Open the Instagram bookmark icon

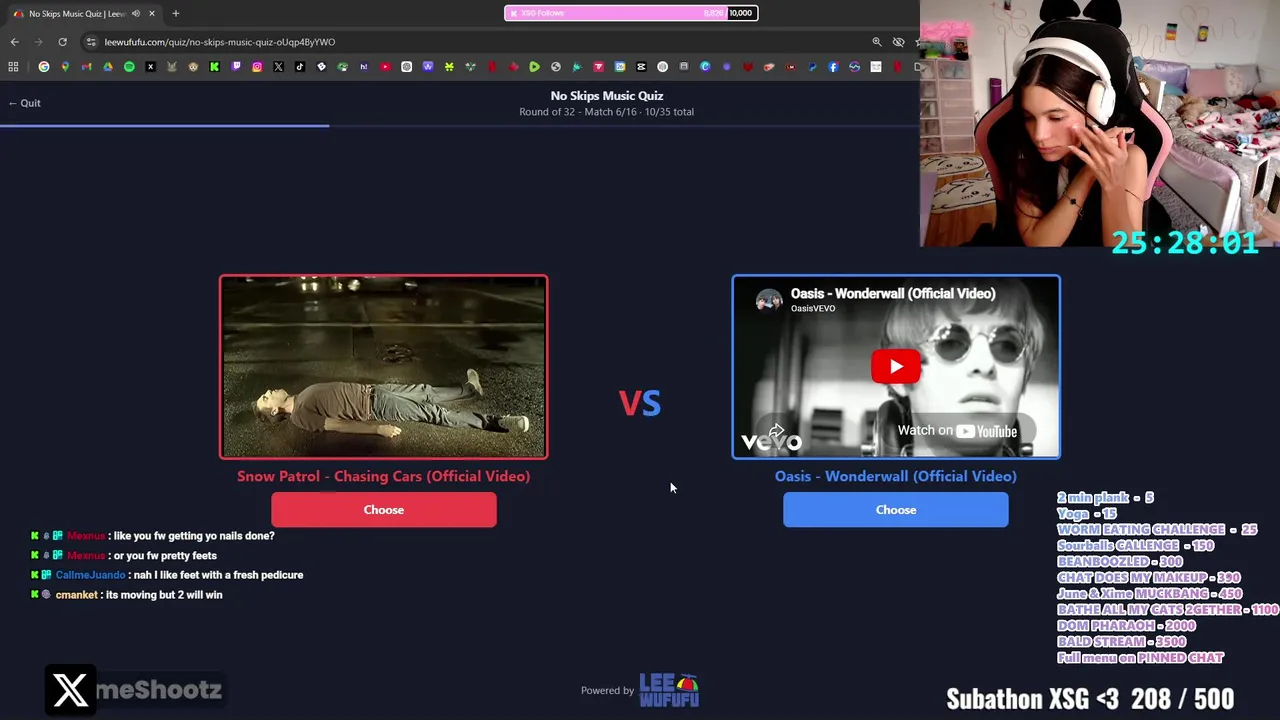[257, 67]
